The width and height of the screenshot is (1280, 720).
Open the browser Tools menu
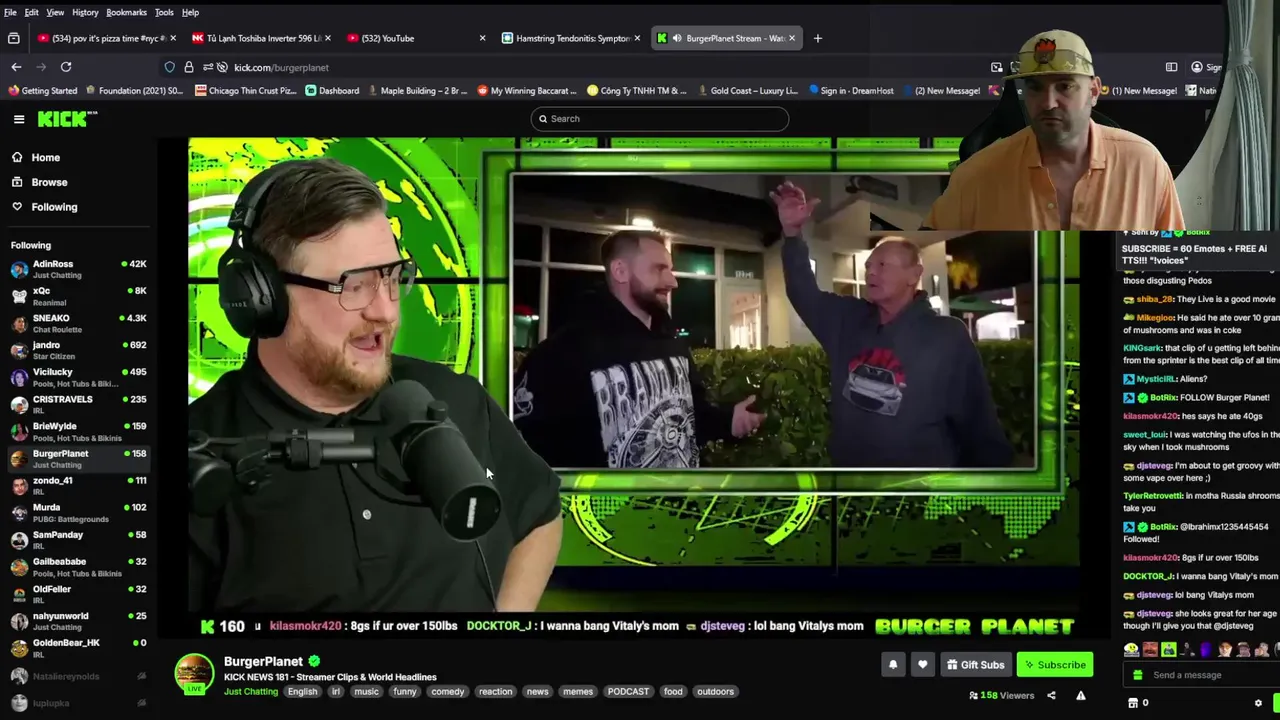click(164, 12)
